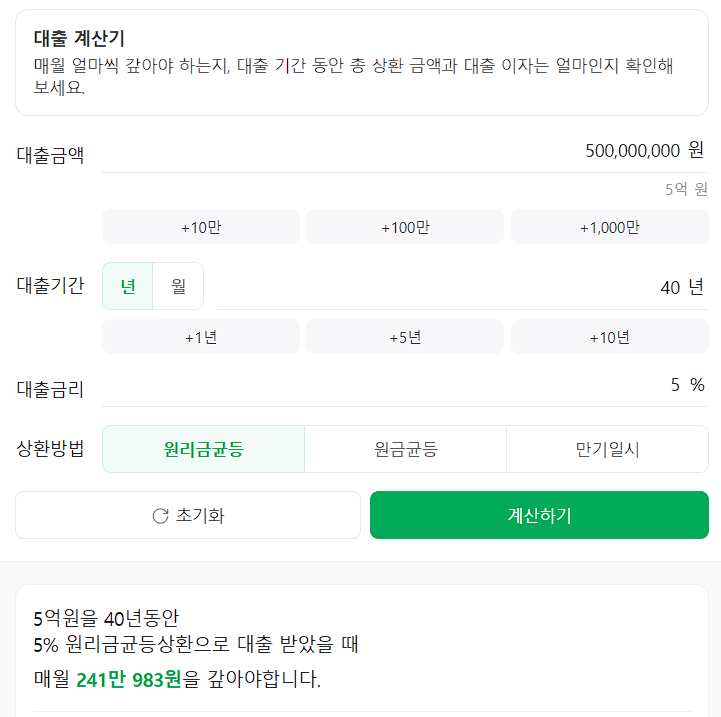
Task: Focus the 대출금액 500,000,000 원 field
Action: pyautogui.click(x=400, y=151)
